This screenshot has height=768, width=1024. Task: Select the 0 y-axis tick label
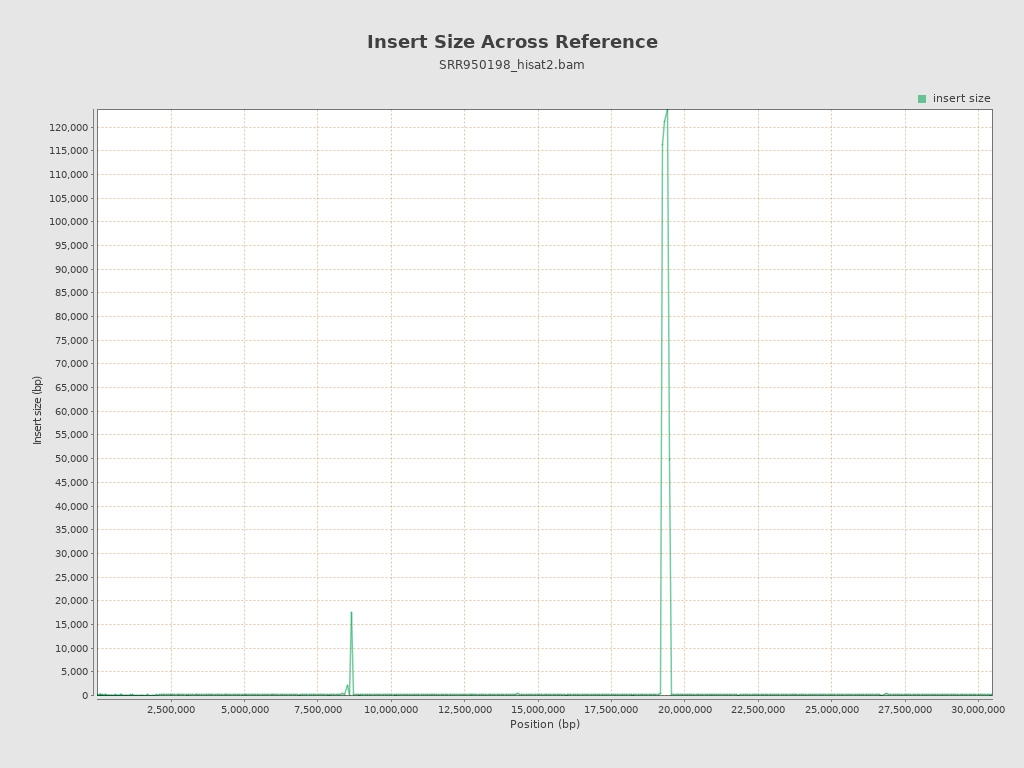[85, 696]
